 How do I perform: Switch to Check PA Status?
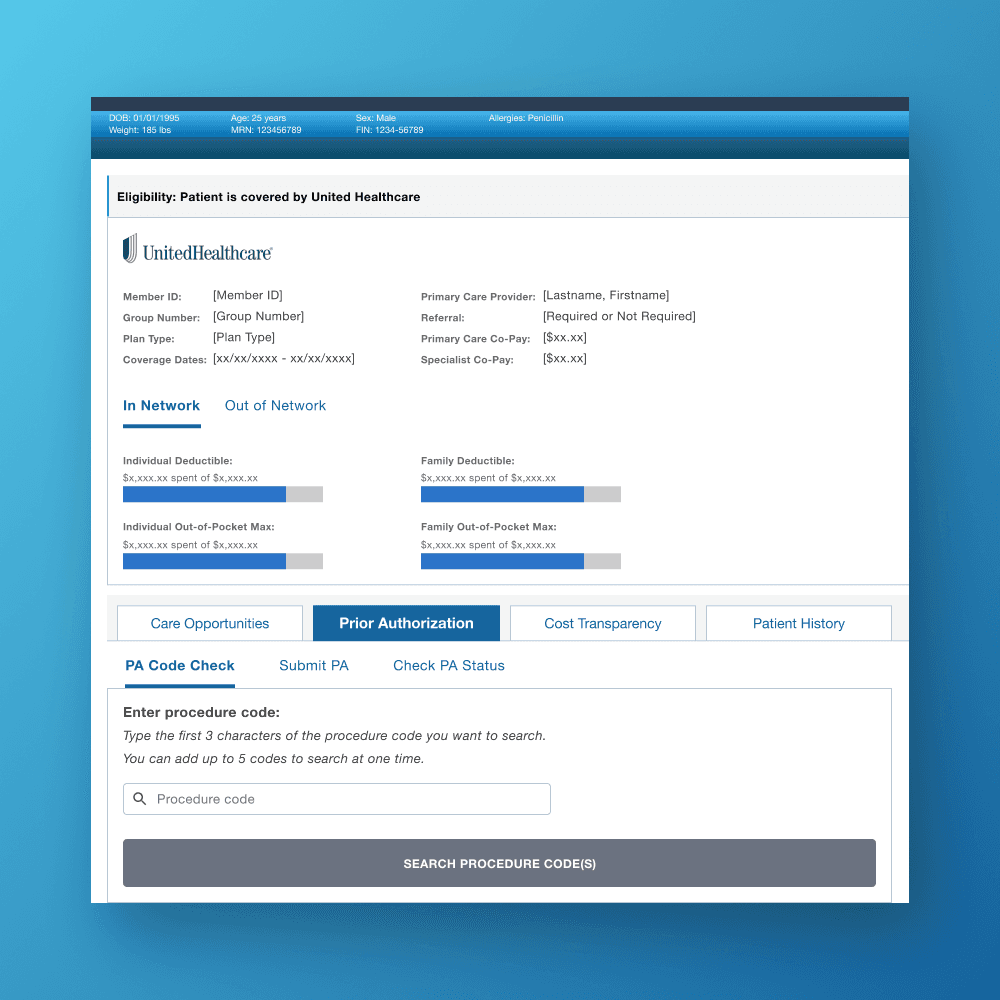[448, 665]
